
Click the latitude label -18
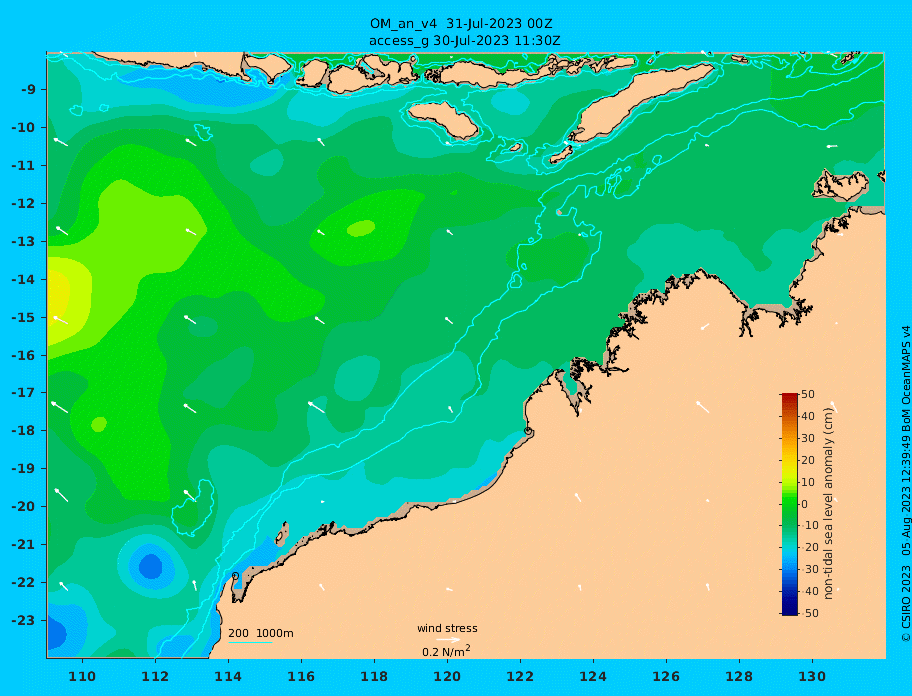[24, 430]
